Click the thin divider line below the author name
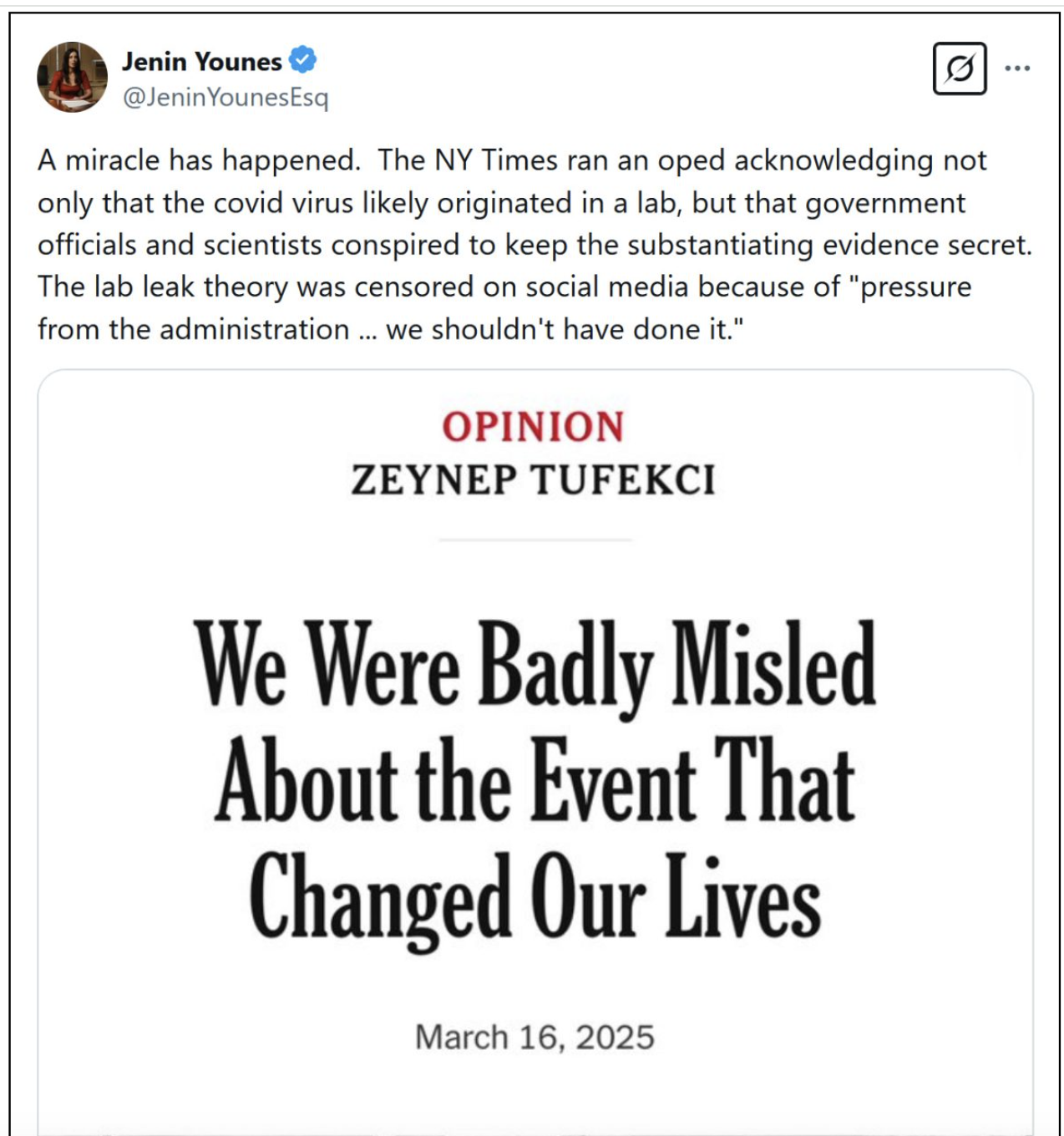The height and width of the screenshot is (1136, 1064). [535, 540]
